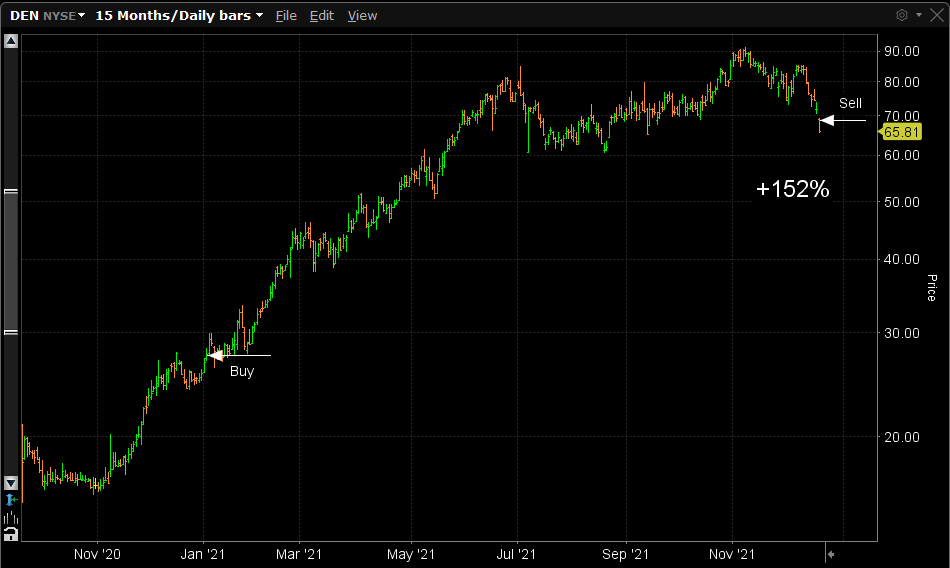Click the vertical scrollbar down arrow
This screenshot has width=950, height=568.
coord(11,483)
